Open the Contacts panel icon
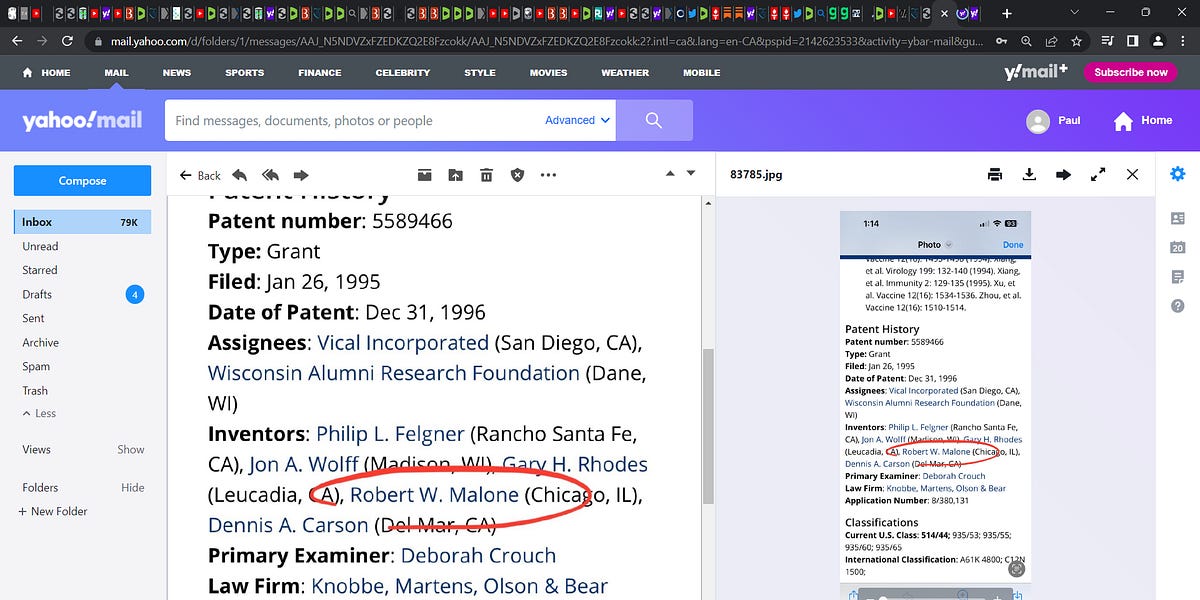1200x600 pixels. [1177, 216]
